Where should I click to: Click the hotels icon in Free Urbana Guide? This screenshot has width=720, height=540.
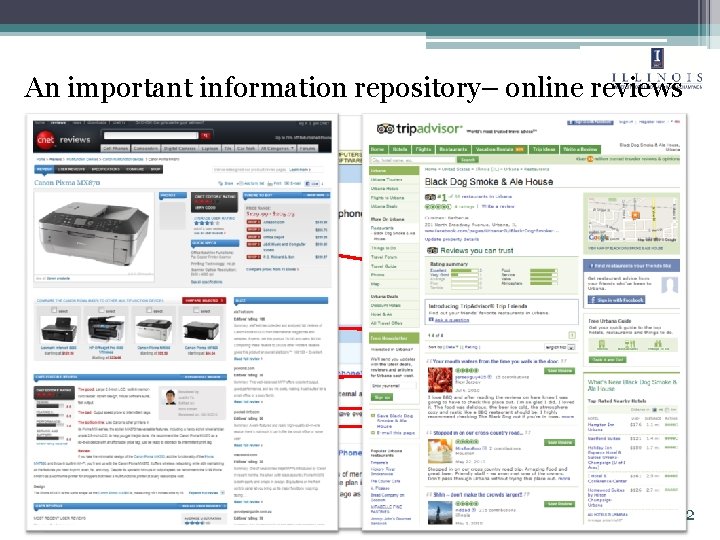(x=602, y=344)
